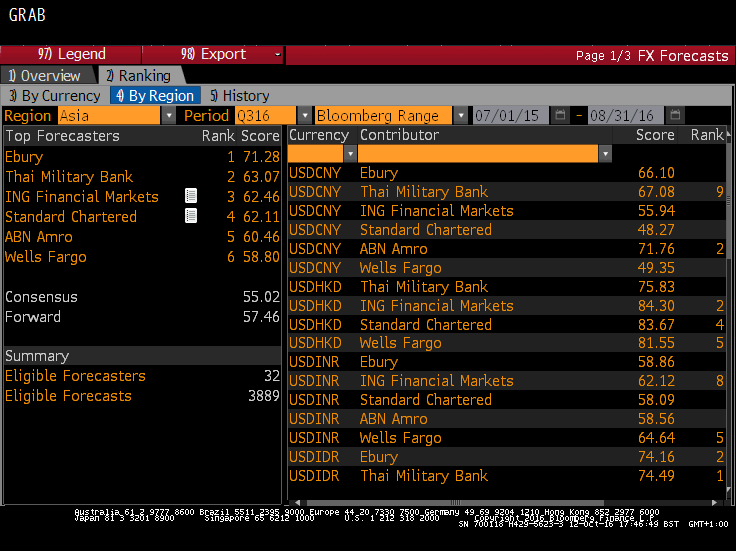Open the Contributor filter dropdown arrow
The height and width of the screenshot is (551, 736).
point(606,154)
